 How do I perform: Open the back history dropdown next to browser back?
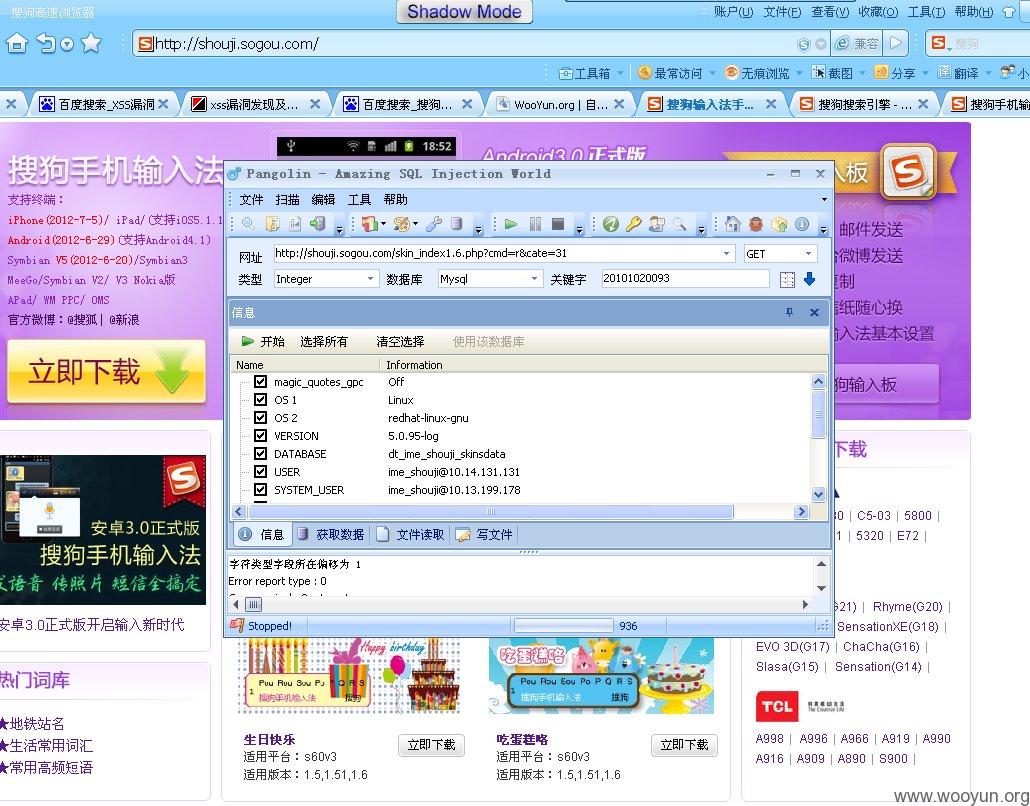point(67,44)
